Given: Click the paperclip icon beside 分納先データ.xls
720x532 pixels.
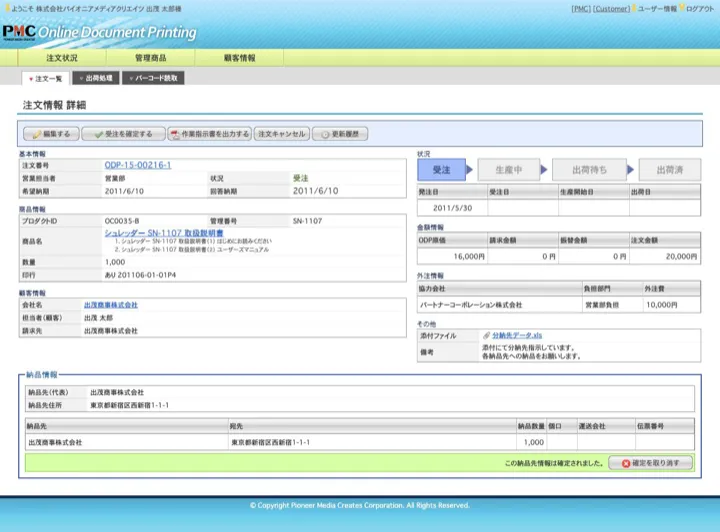Looking at the screenshot, I should tap(487, 336).
